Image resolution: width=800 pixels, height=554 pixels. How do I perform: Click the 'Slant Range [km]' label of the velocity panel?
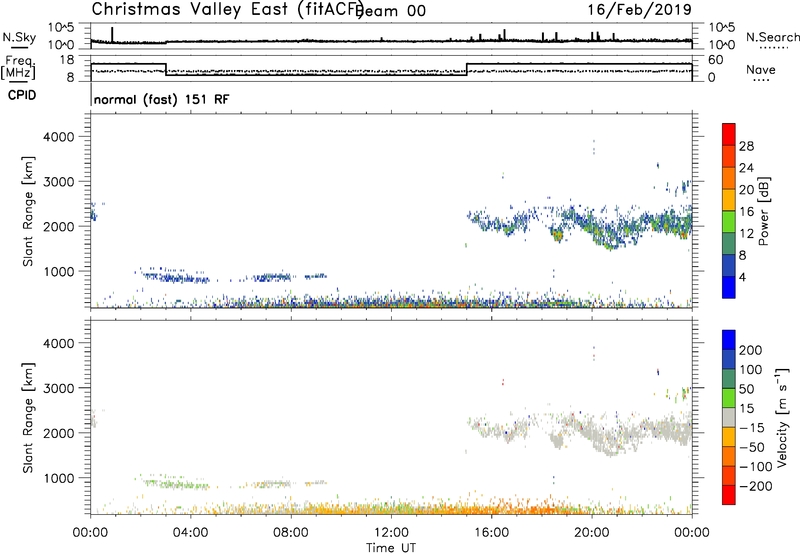pos(28,418)
